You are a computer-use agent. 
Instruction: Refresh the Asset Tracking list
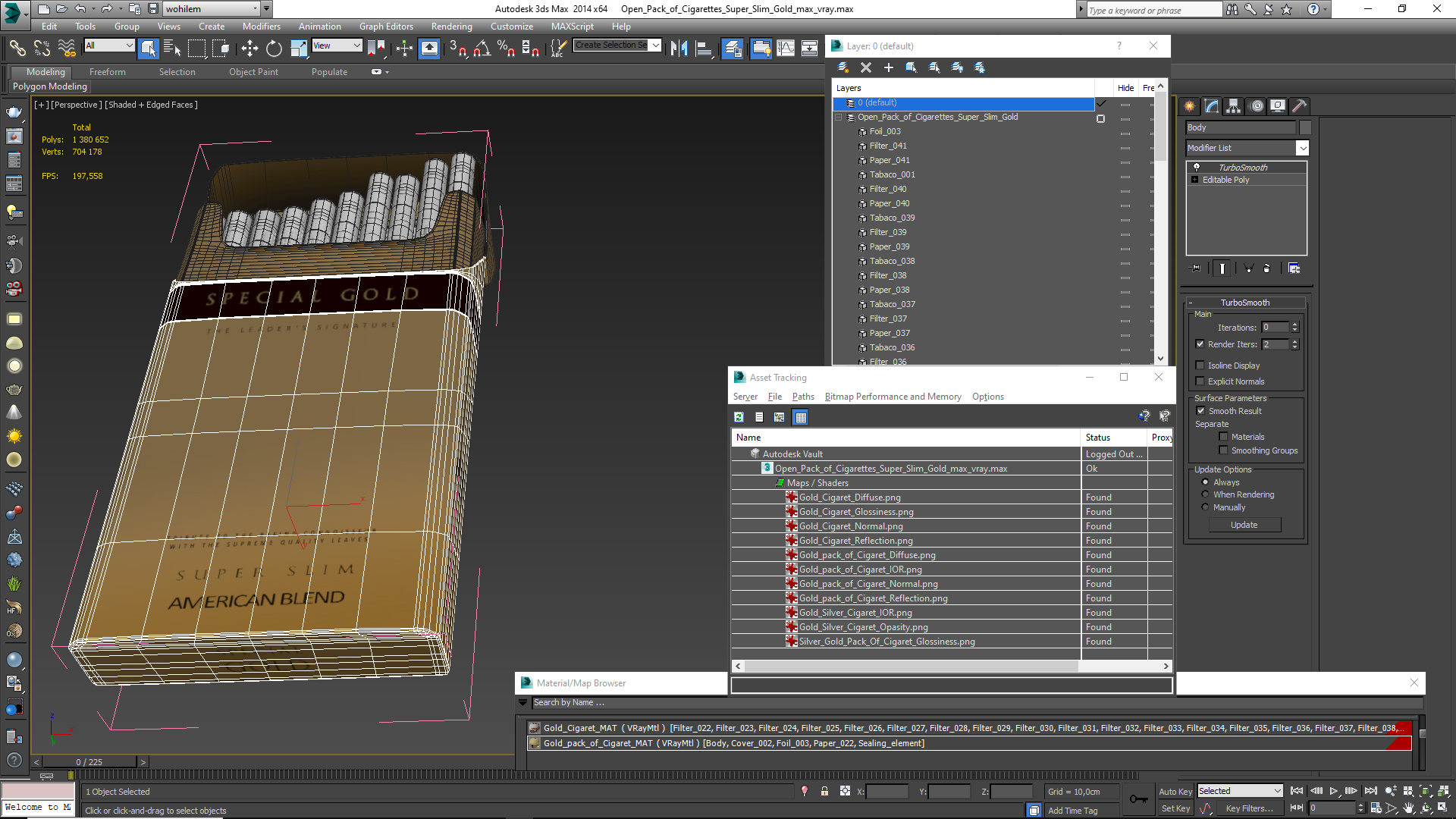739,417
